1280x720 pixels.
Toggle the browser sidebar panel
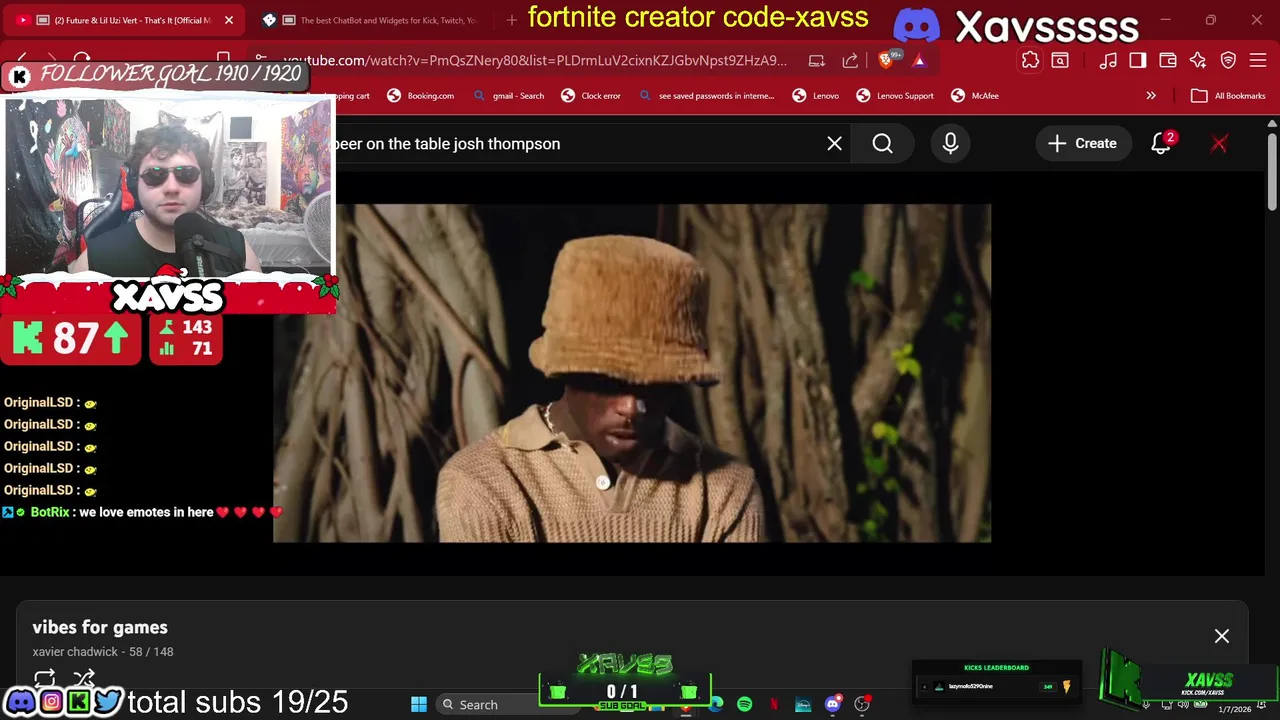click(x=1138, y=61)
